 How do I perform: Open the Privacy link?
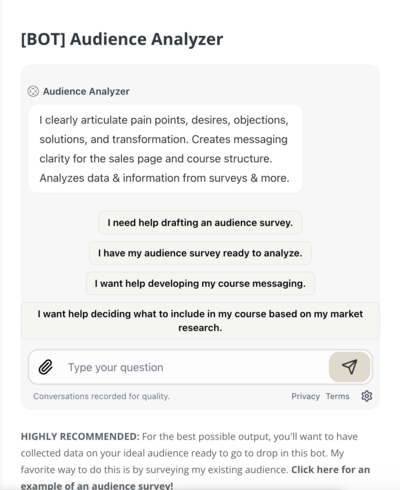tap(305, 396)
